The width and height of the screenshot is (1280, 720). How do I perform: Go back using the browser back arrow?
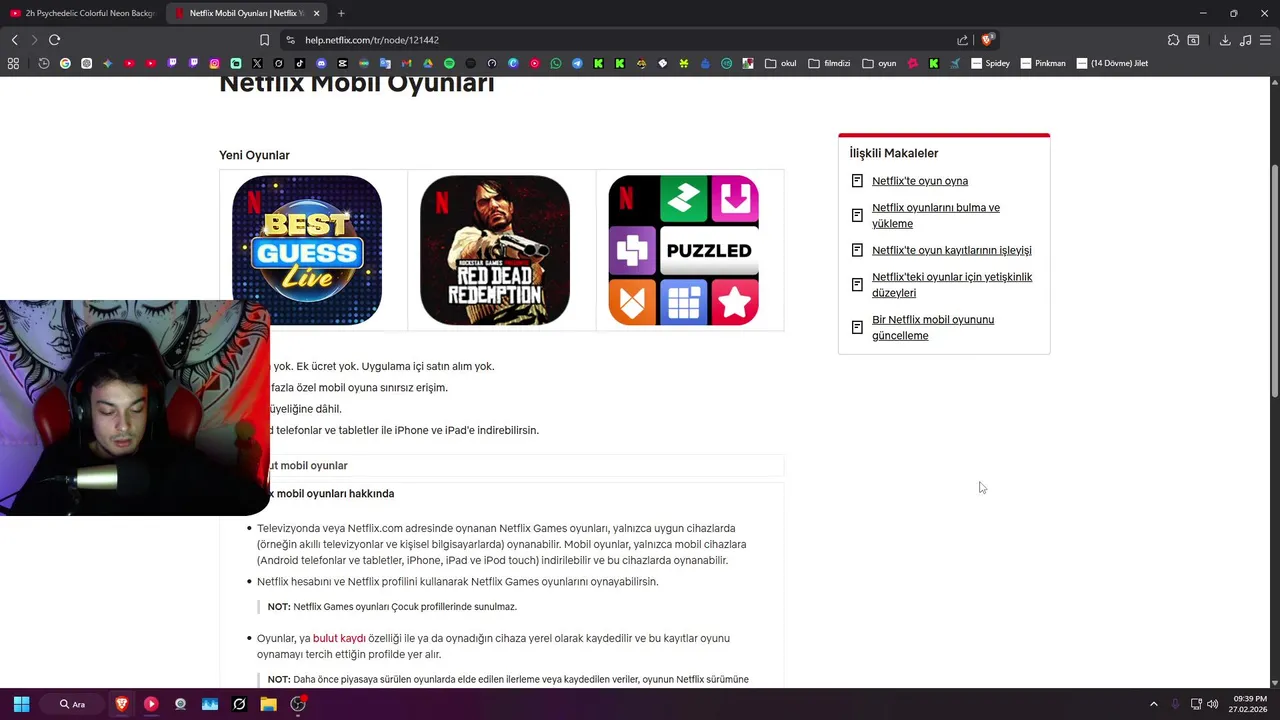[x=14, y=40]
